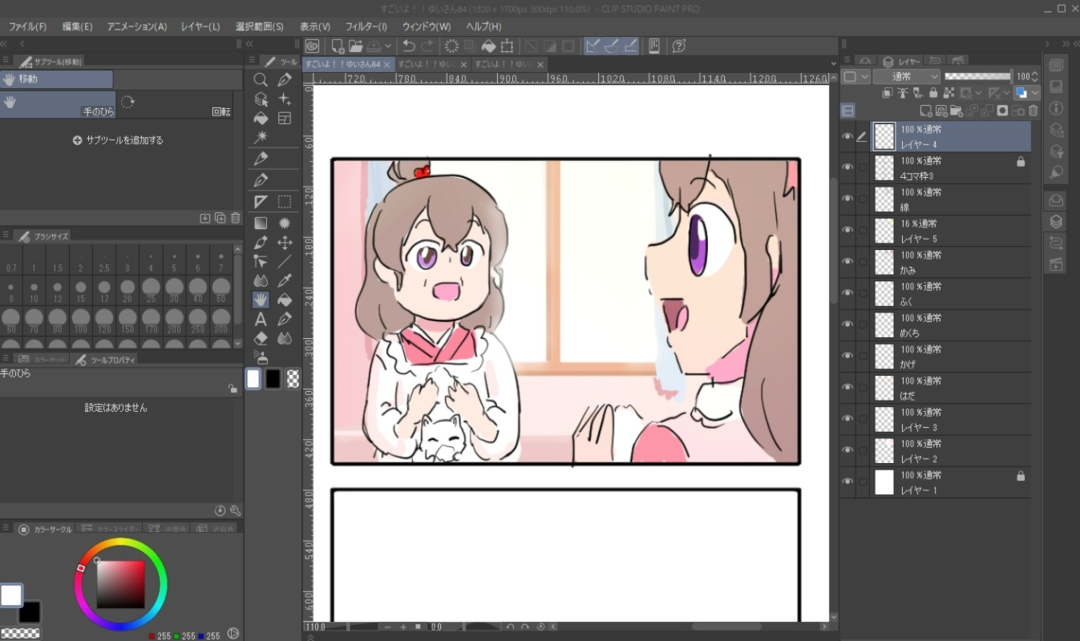Expand the save options dropdown arrow

(388, 46)
